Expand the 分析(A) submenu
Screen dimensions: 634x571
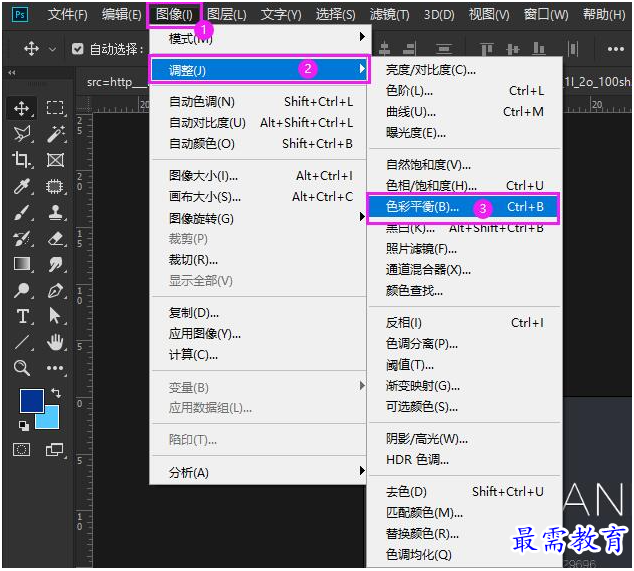coord(259,472)
